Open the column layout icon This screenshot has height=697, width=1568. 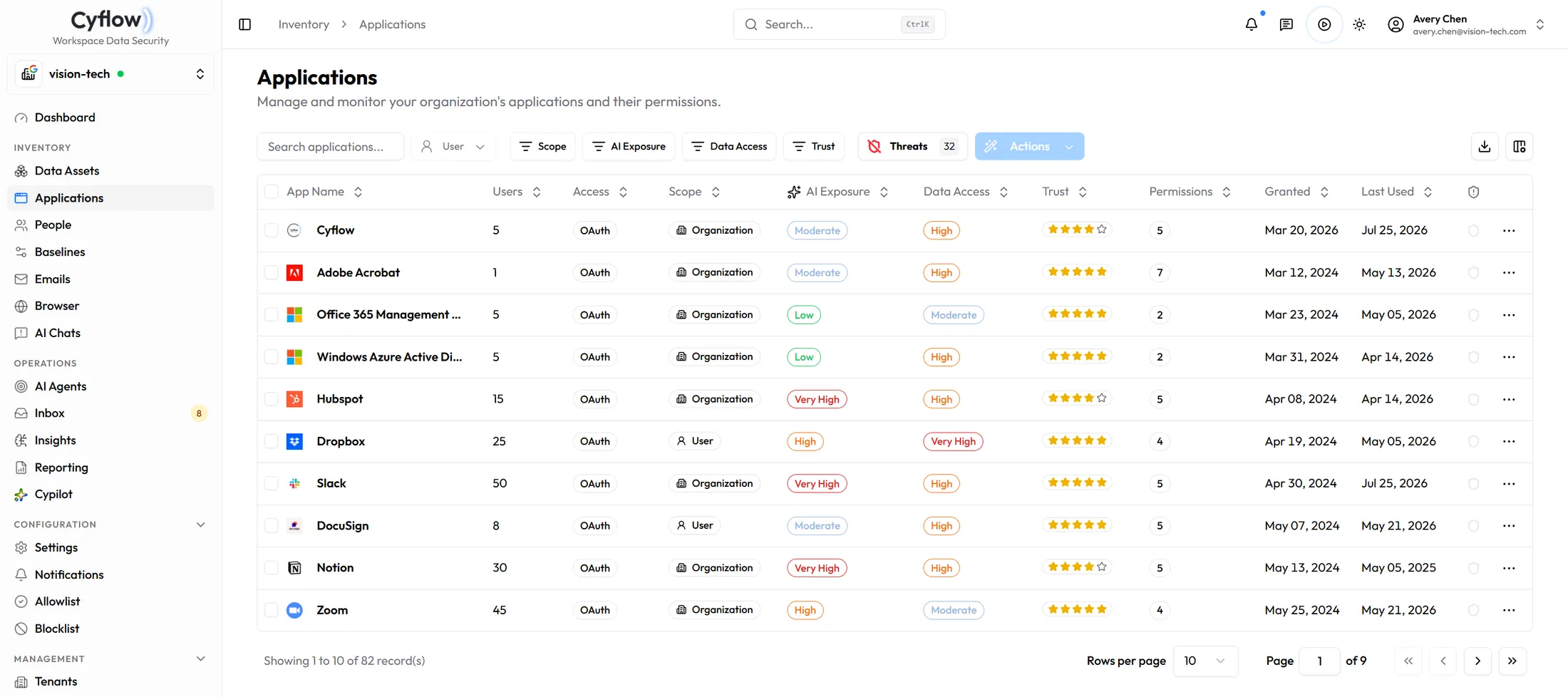[1520, 146]
